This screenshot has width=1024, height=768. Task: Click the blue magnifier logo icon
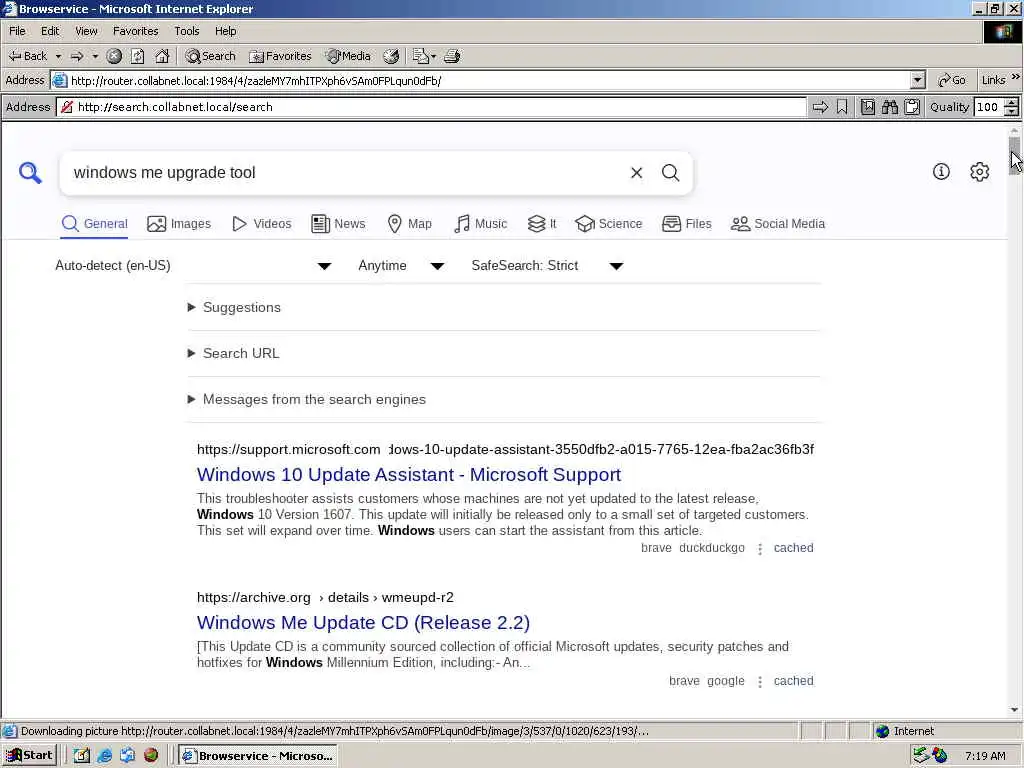click(x=30, y=172)
